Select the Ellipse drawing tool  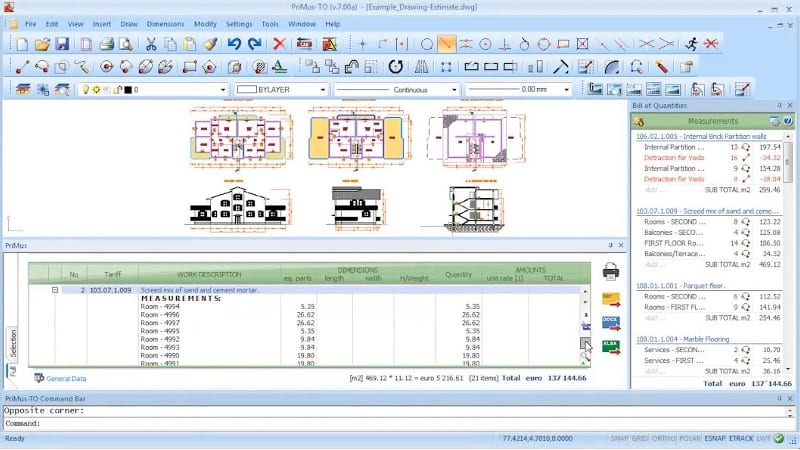145,67
